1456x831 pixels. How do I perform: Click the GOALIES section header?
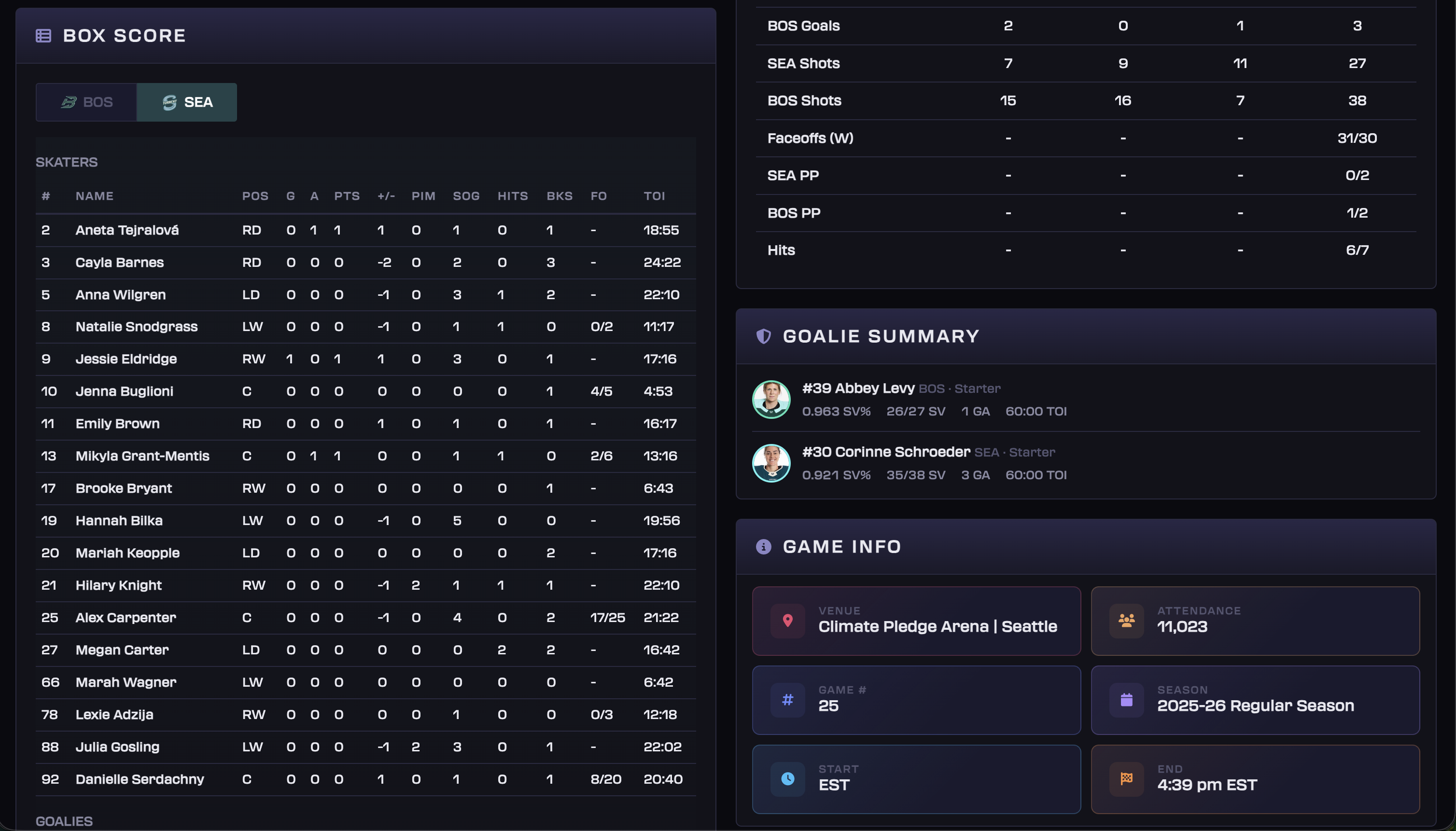[65, 821]
